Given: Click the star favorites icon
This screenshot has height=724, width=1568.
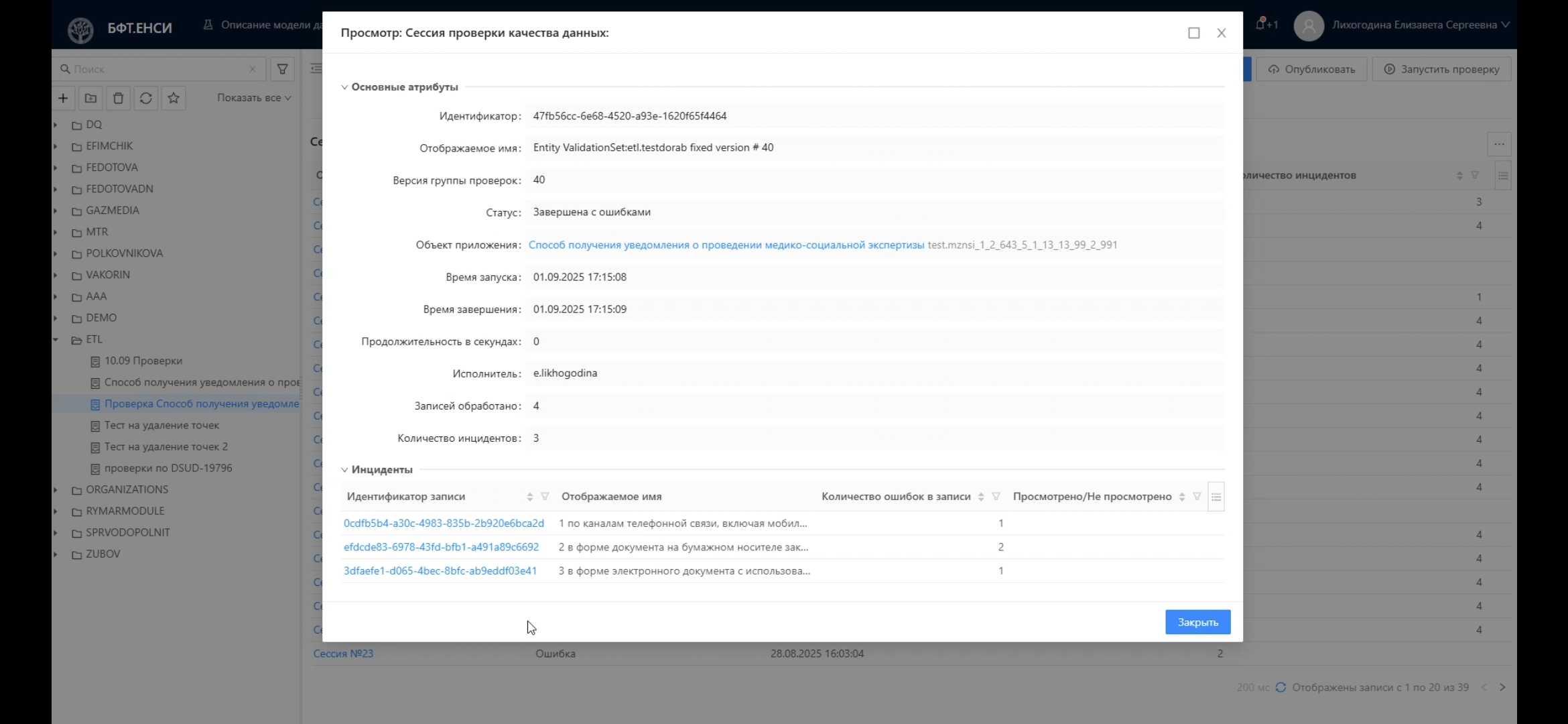Looking at the screenshot, I should tap(174, 98).
